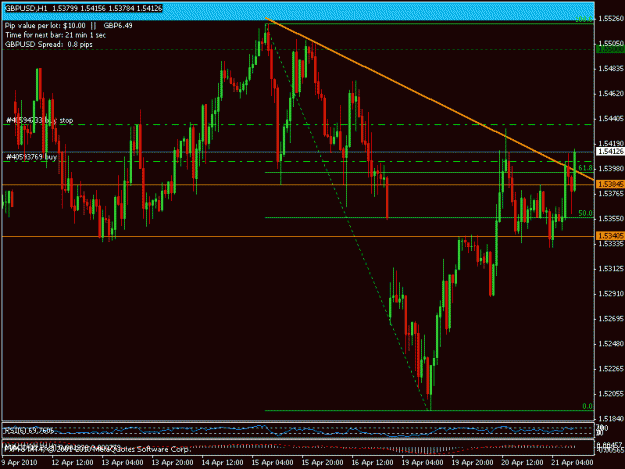This screenshot has height=469, width=625.
Task: Click the '15 Apr 20:00' time axis label
Action: [x=322, y=463]
